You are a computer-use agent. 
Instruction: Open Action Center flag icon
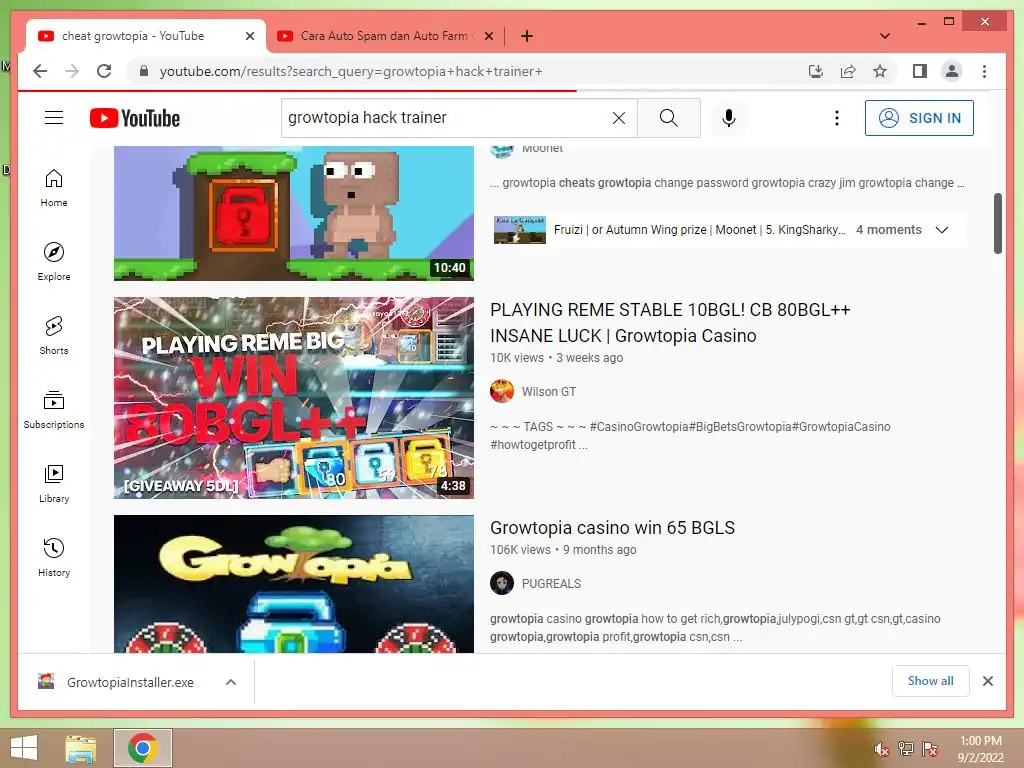click(x=930, y=748)
